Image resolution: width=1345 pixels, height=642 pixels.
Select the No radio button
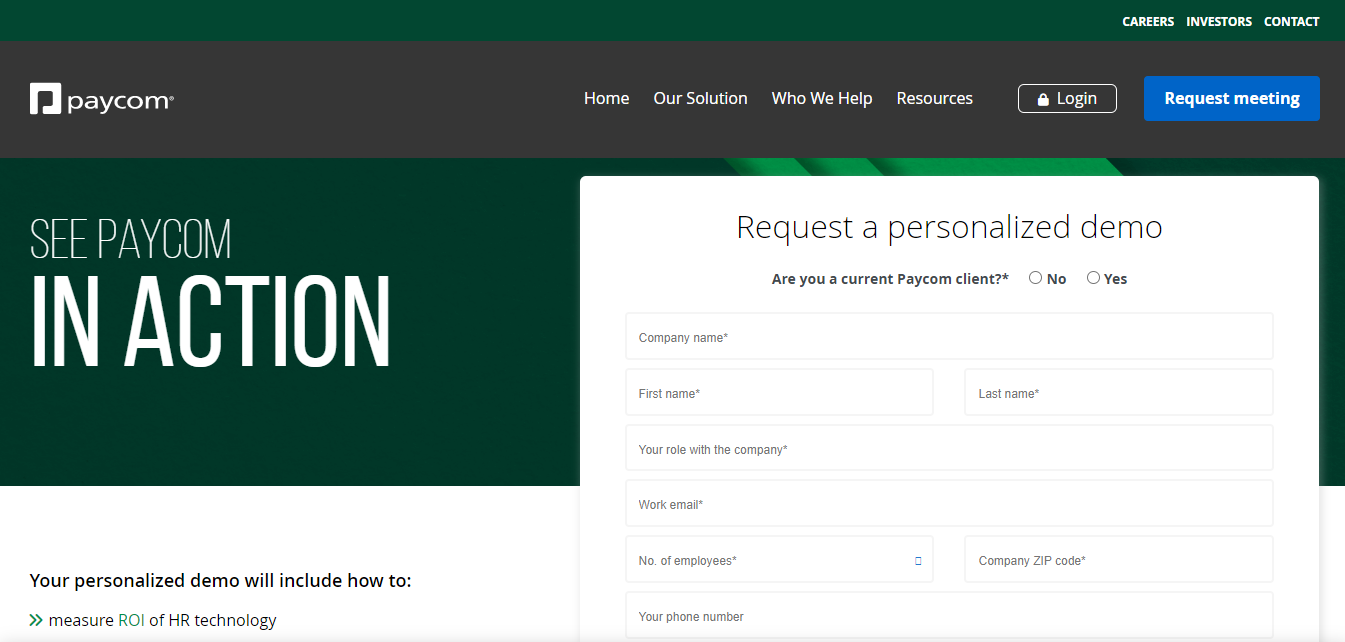coord(1035,278)
